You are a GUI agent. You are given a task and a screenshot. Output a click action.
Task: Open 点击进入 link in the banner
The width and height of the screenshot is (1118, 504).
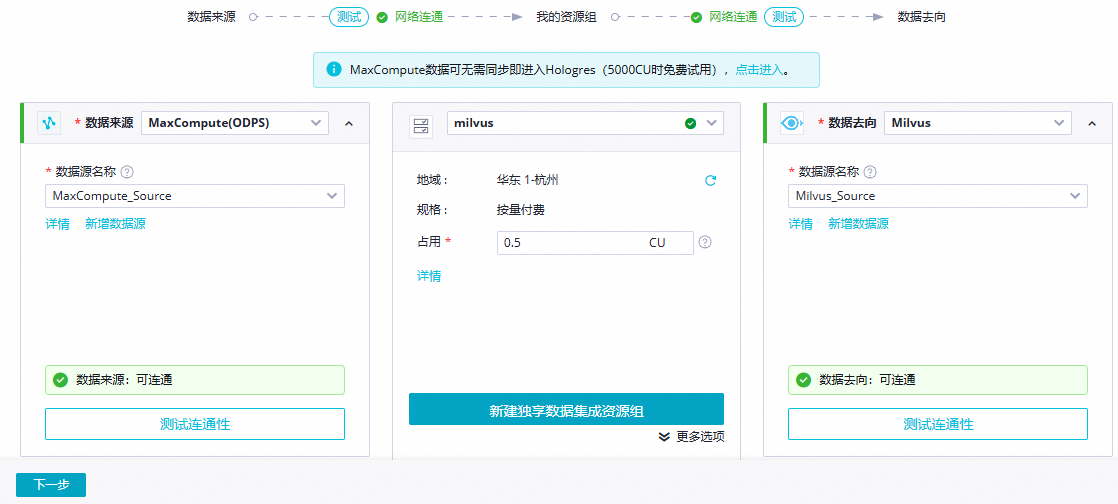point(759,69)
